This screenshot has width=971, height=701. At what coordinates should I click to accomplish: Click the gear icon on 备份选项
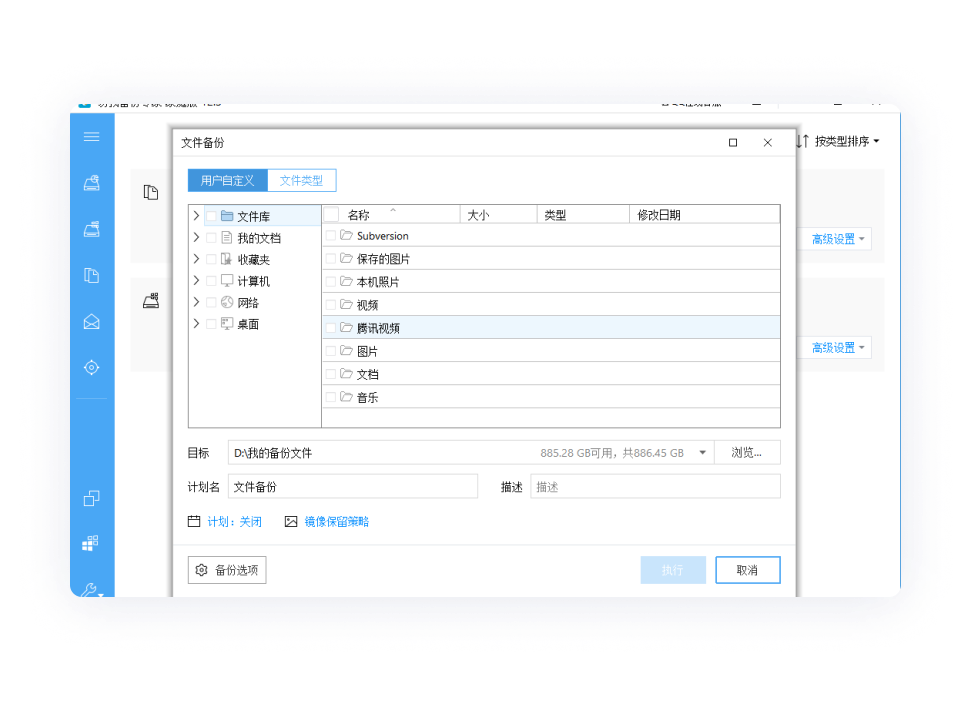(202, 570)
